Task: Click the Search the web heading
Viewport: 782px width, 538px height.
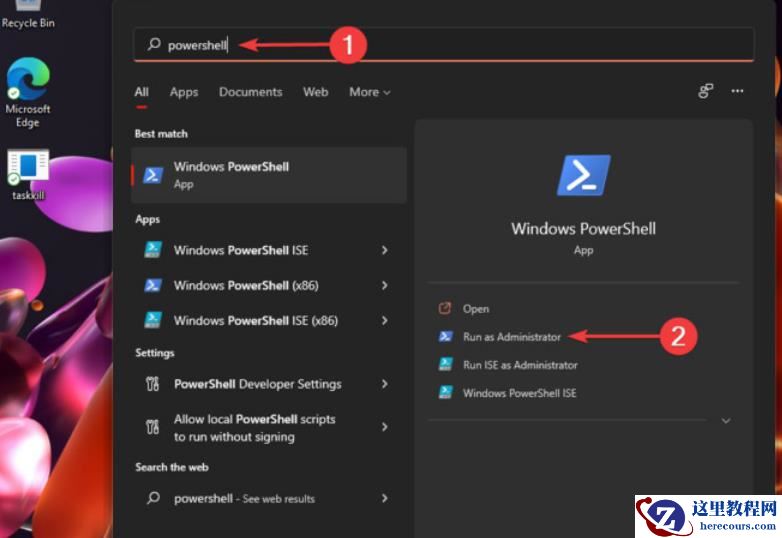Action: tap(172, 467)
